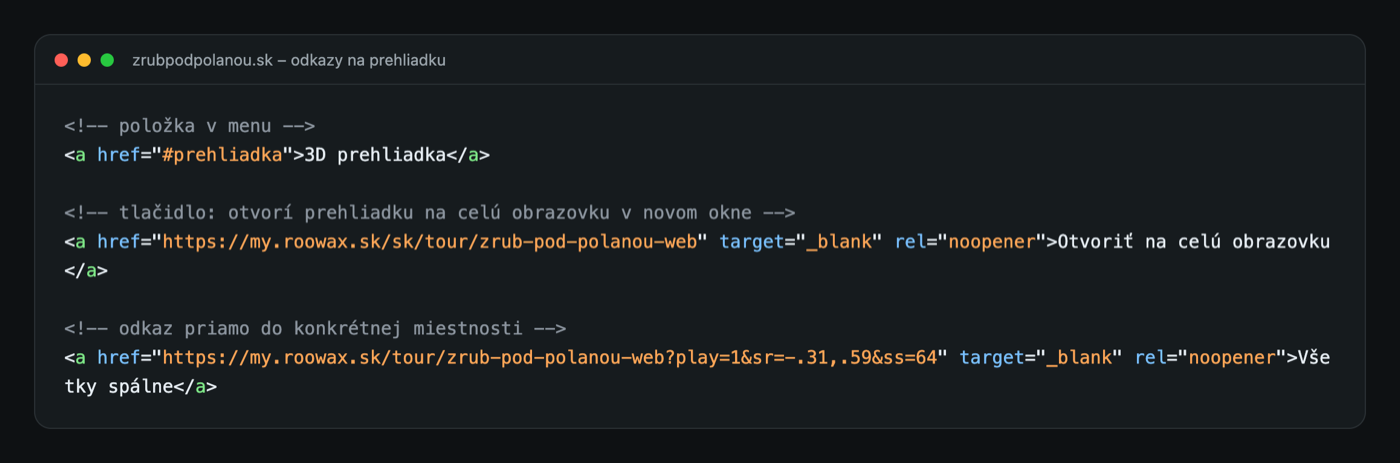Click the URL ending in '/sk/tour/zrub-pod-polanou-web'

pos(435,242)
